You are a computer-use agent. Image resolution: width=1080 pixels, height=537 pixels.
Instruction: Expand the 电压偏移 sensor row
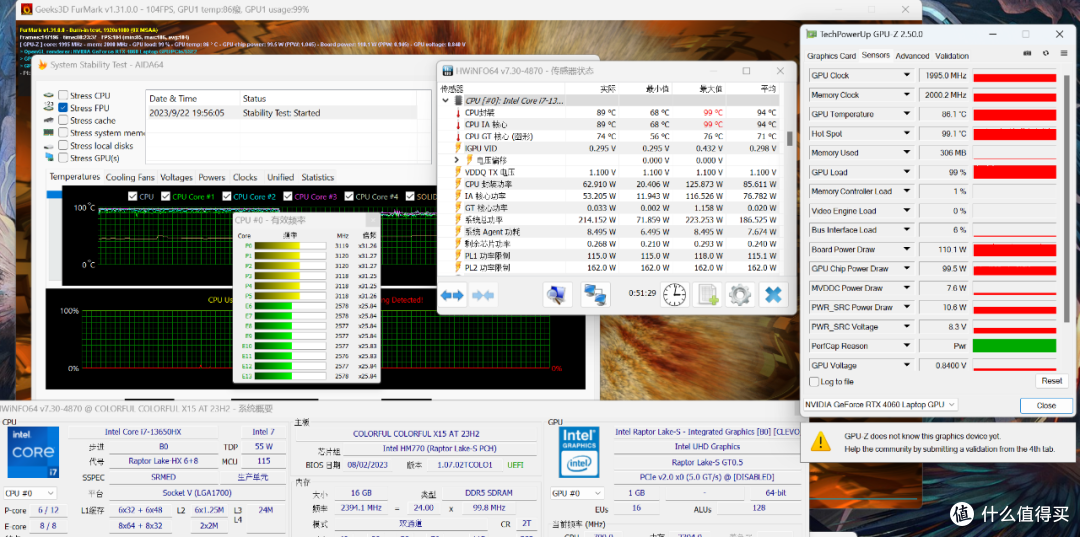point(457,160)
